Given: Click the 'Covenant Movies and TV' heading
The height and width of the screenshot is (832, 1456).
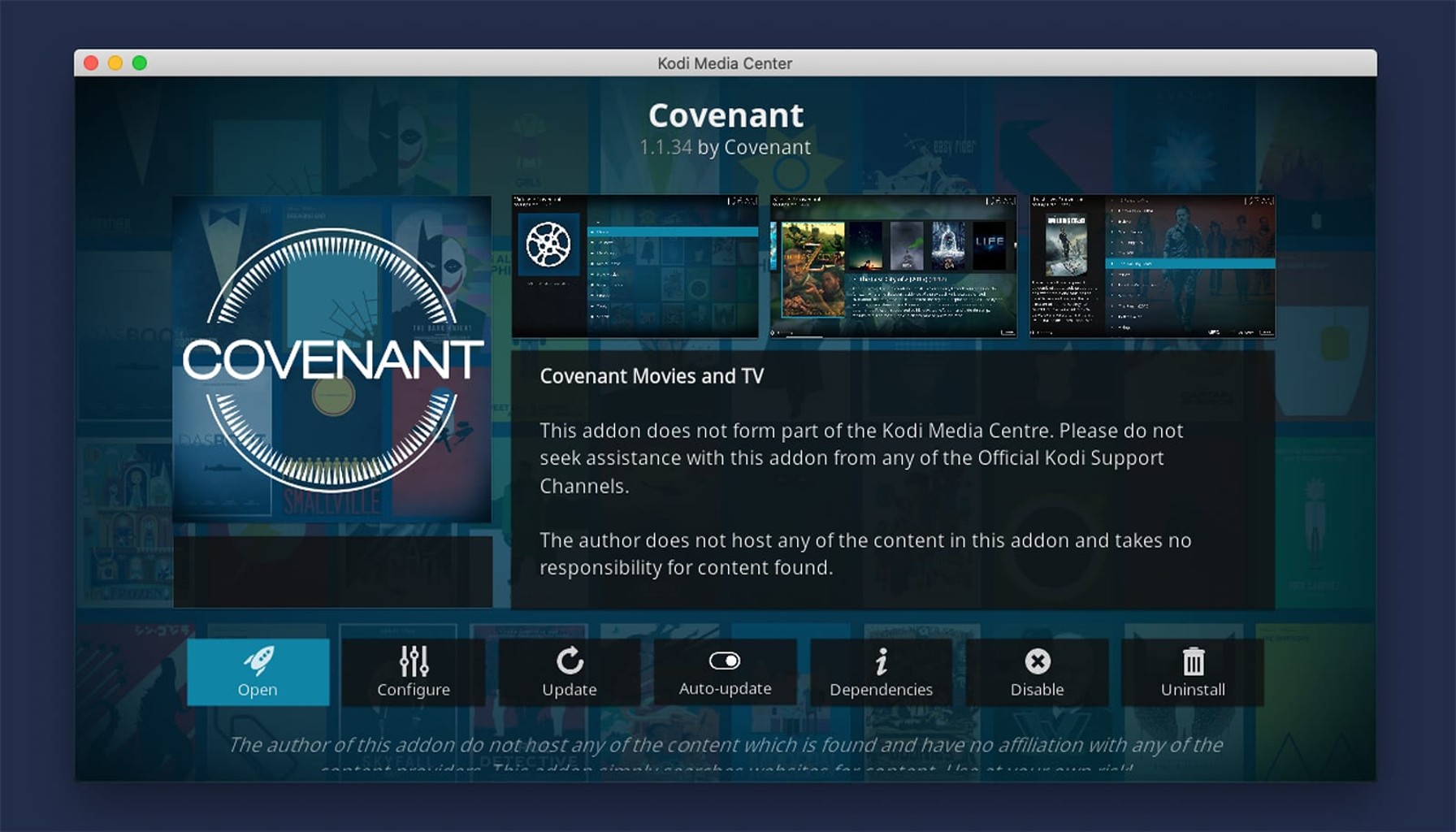Looking at the screenshot, I should 652,376.
